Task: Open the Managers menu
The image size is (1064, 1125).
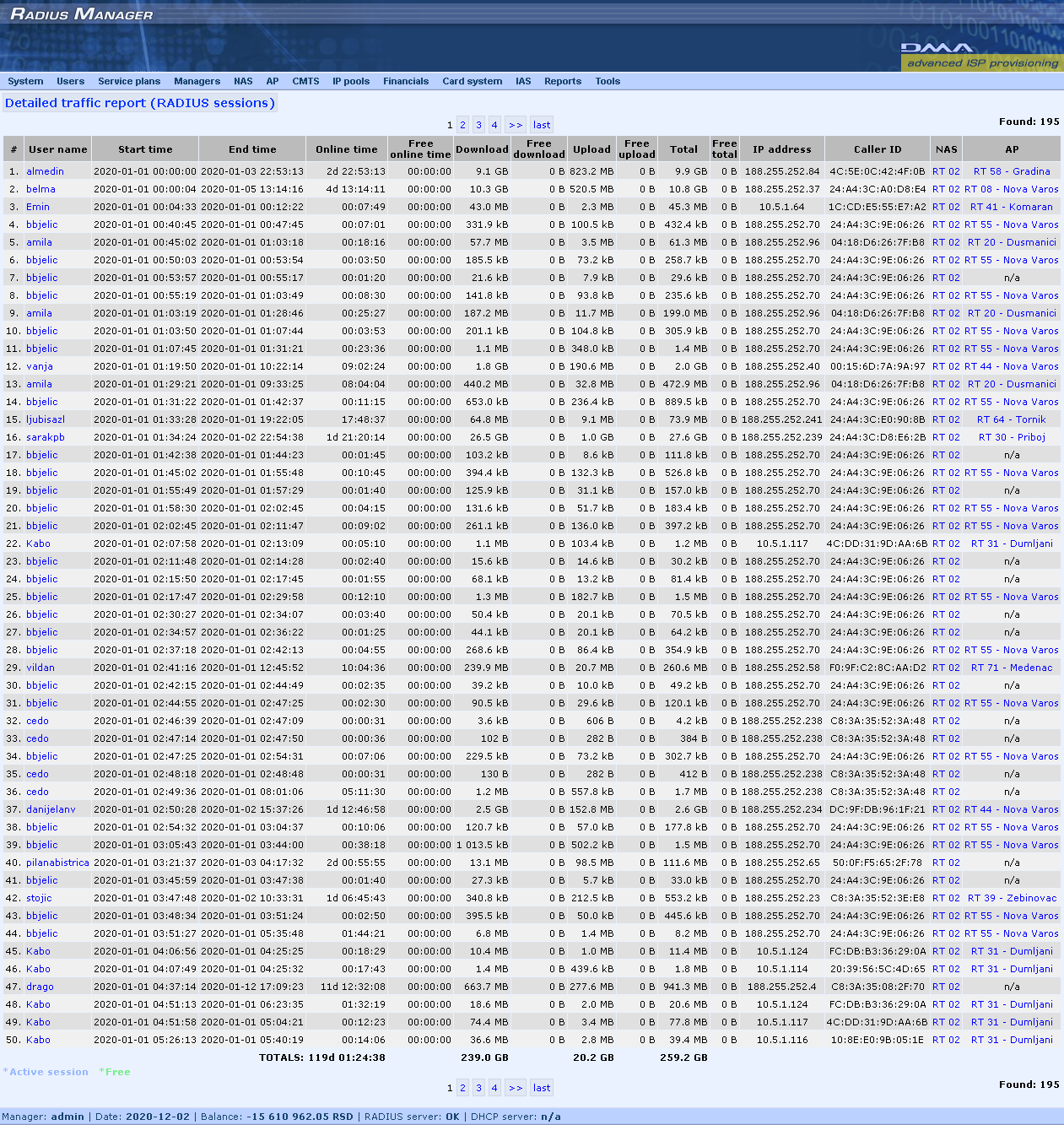Action: coord(197,82)
